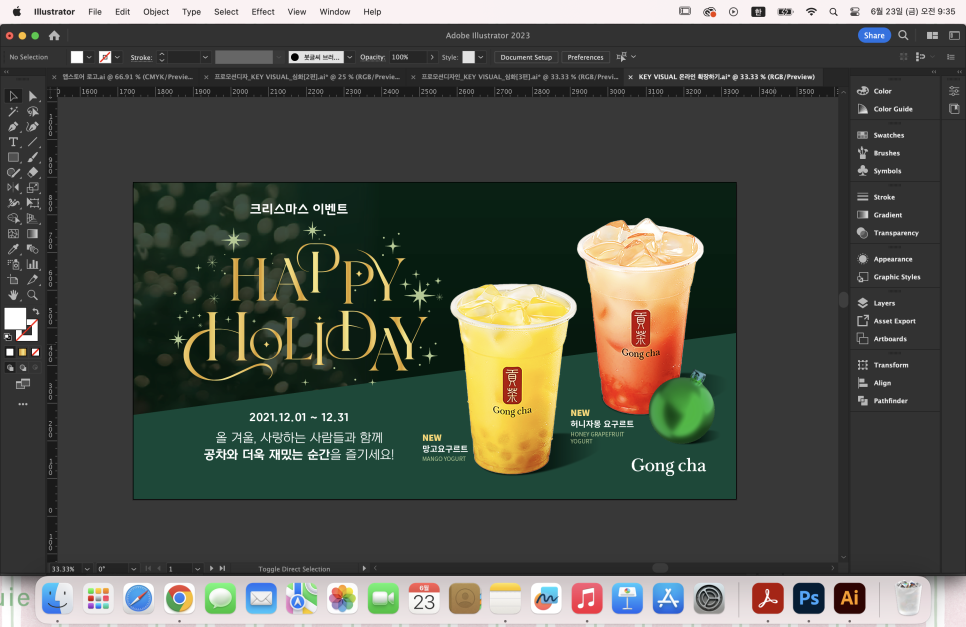
Task: Open the Swatches panel
Action: 888,136
